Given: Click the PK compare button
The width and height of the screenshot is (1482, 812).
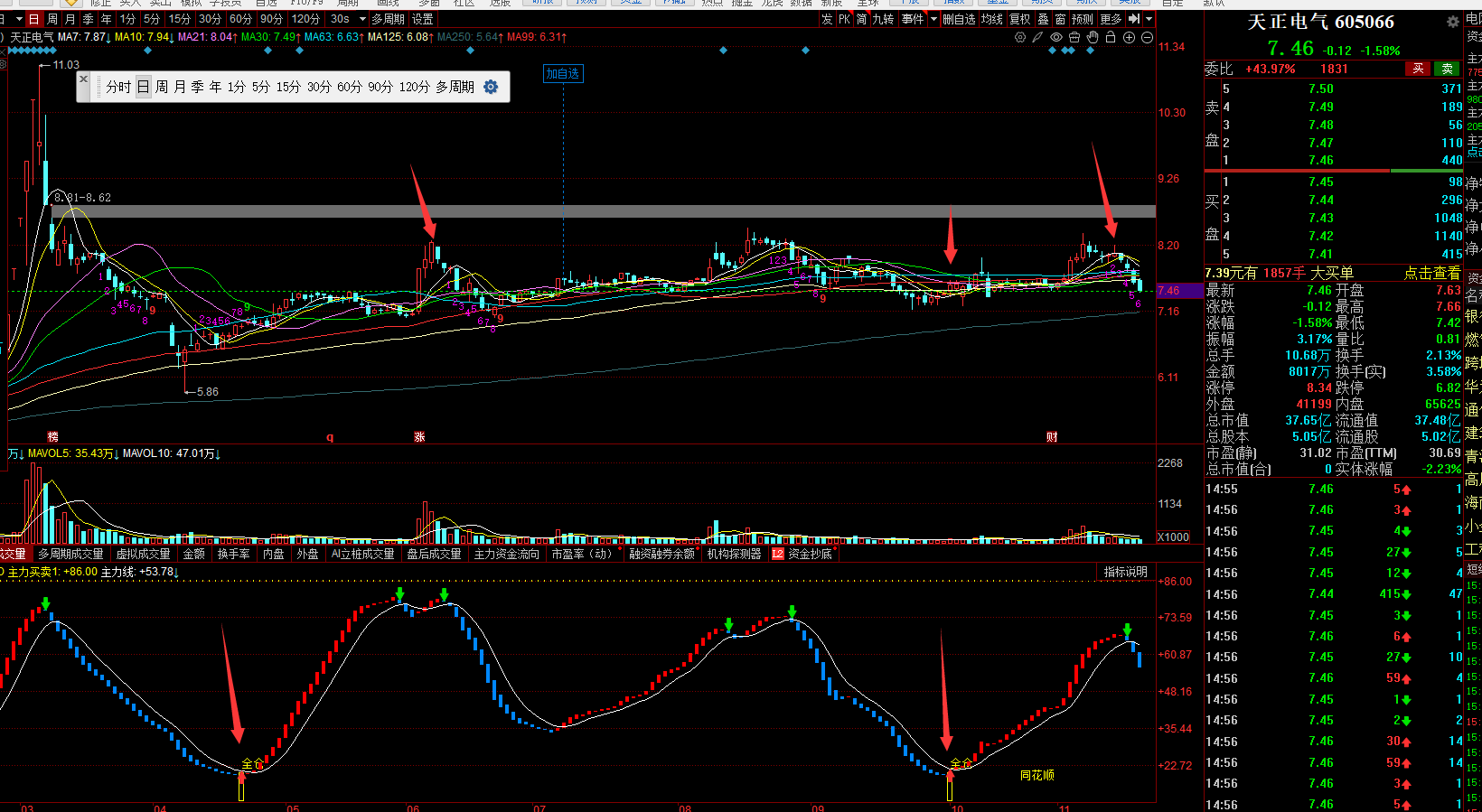Looking at the screenshot, I should click(x=844, y=19).
